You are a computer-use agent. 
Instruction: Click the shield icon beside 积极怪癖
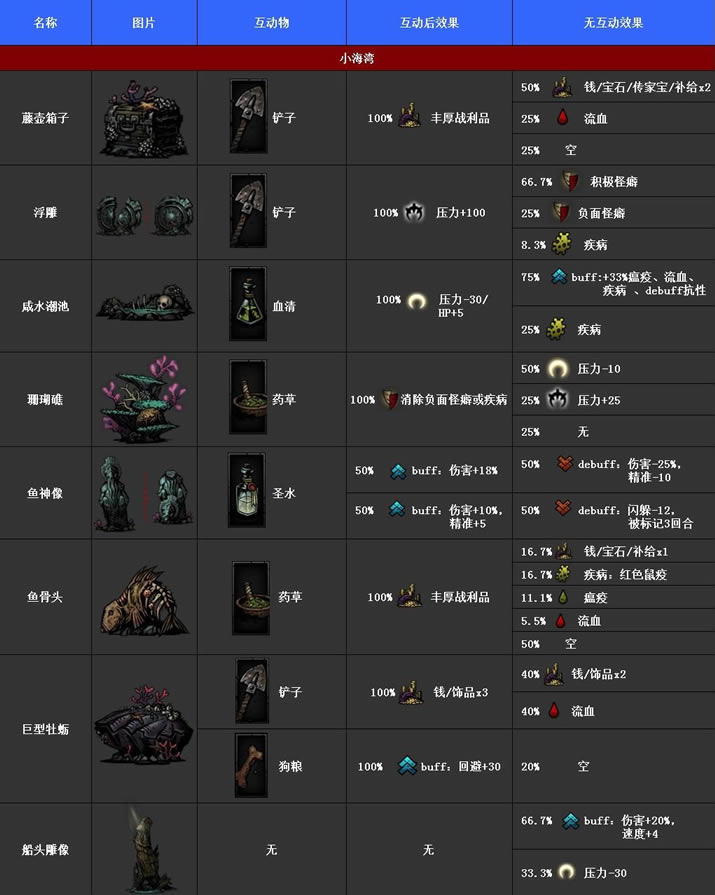pyautogui.click(x=569, y=181)
